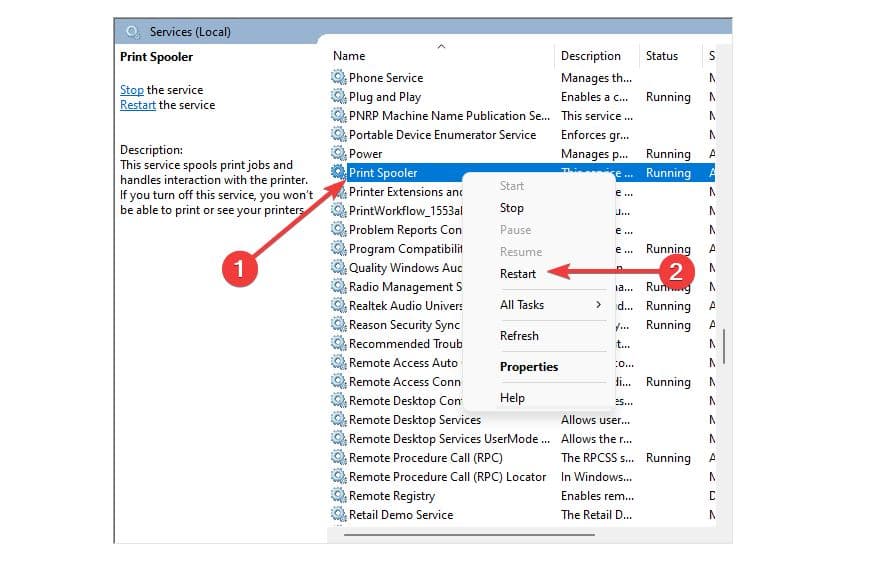Click the Program Compatibility service gear icon

click(x=338, y=248)
